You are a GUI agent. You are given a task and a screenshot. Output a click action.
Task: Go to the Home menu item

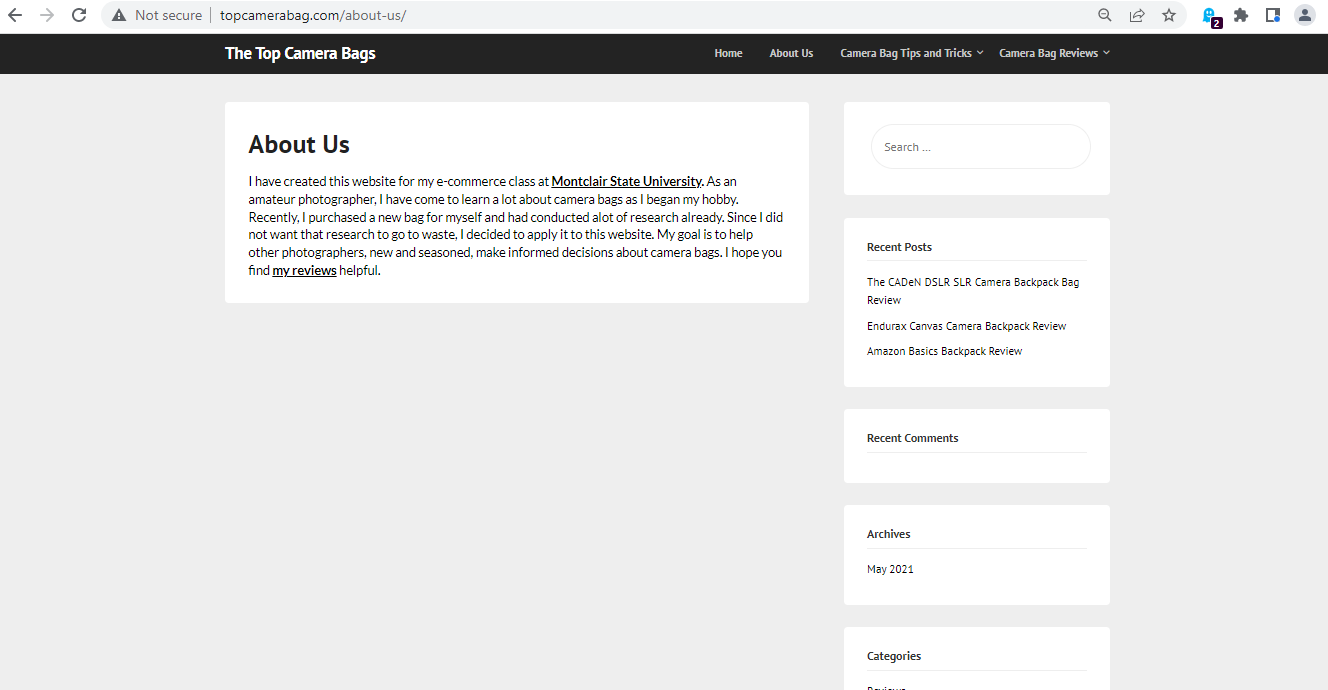[x=728, y=53]
